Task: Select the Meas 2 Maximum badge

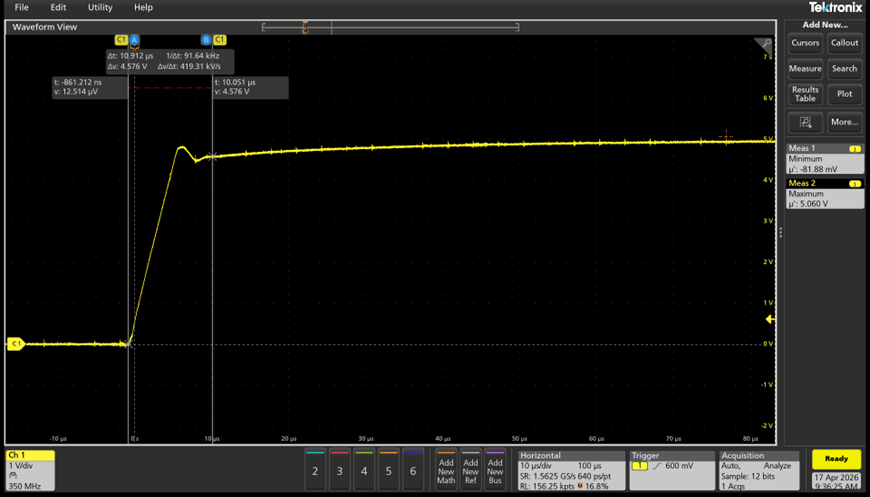Action: [825, 194]
